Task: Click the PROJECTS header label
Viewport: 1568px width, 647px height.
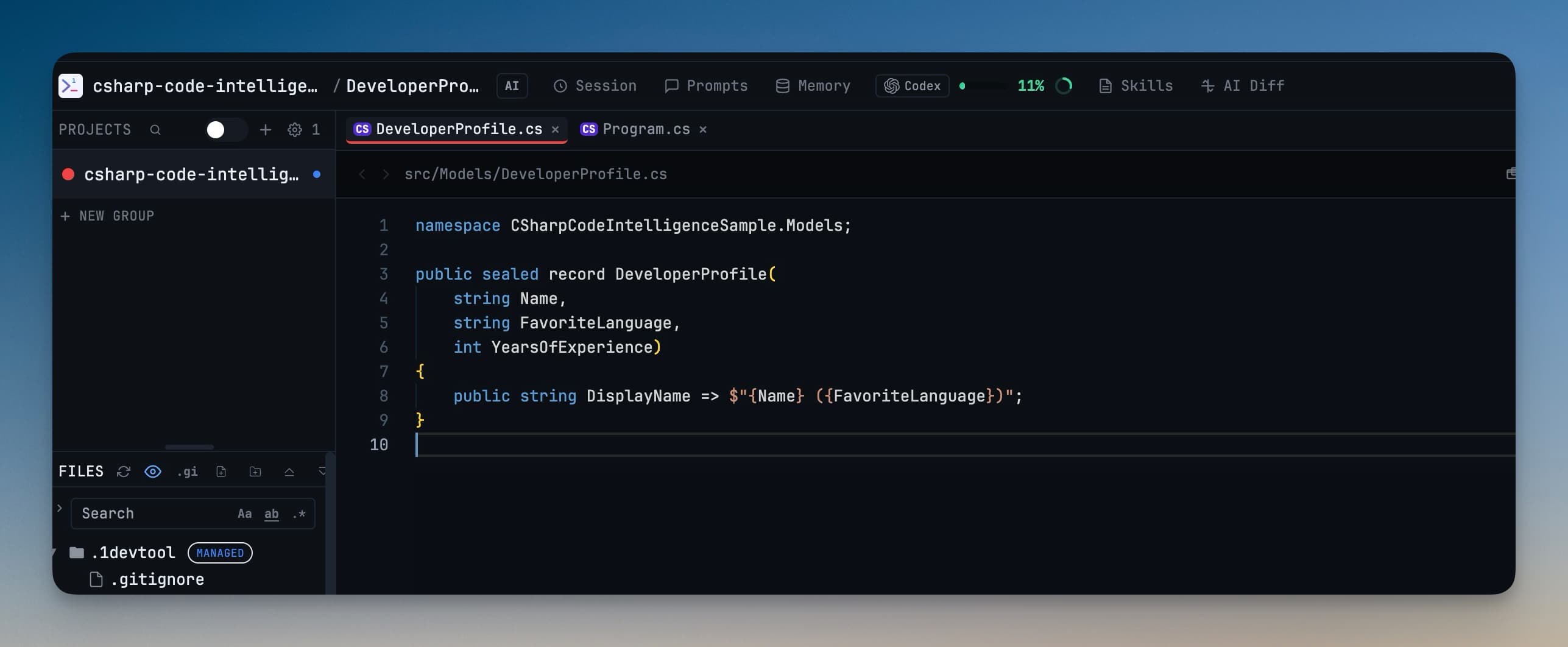Action: (x=95, y=130)
